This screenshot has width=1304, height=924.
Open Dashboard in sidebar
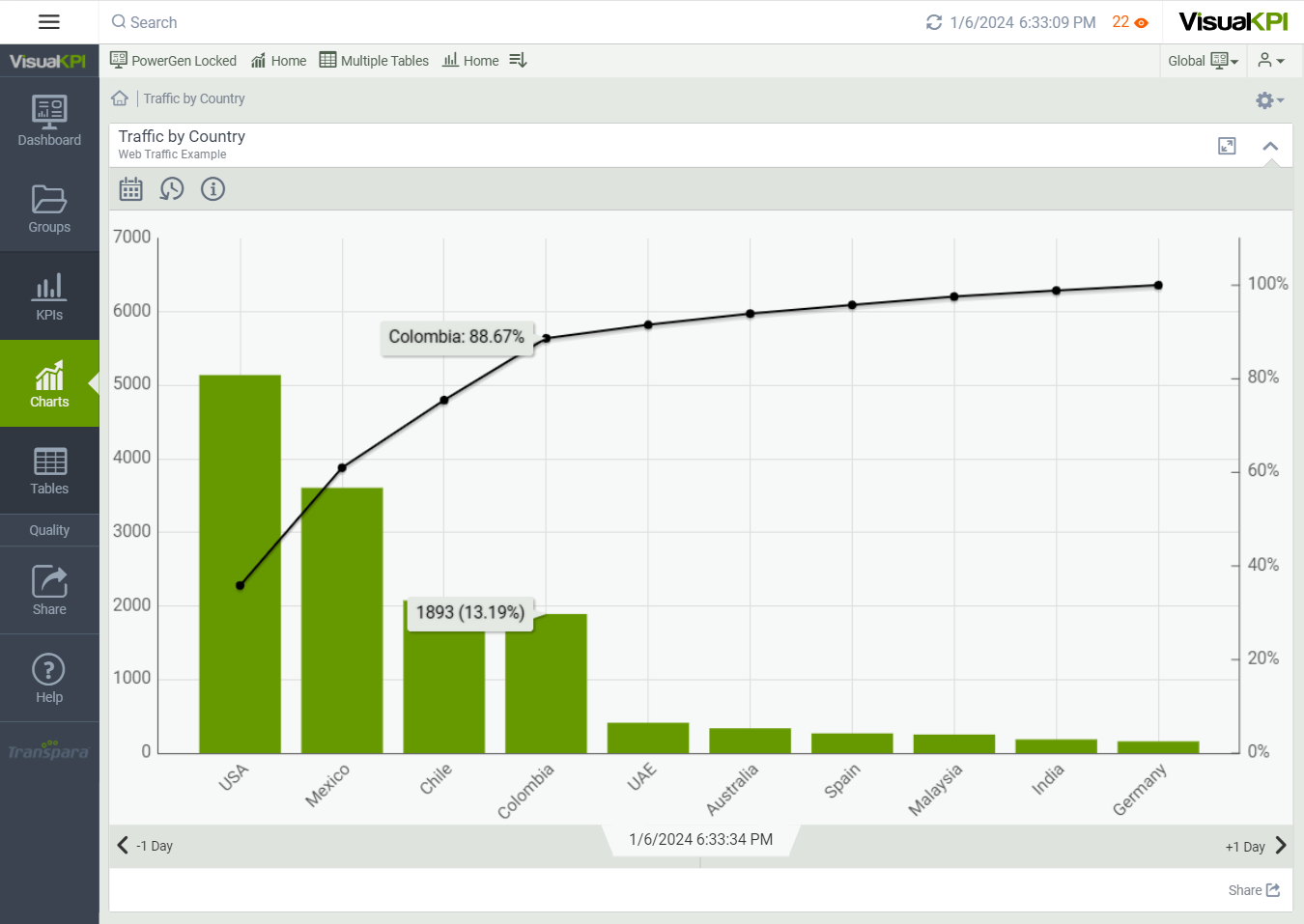pos(49,121)
